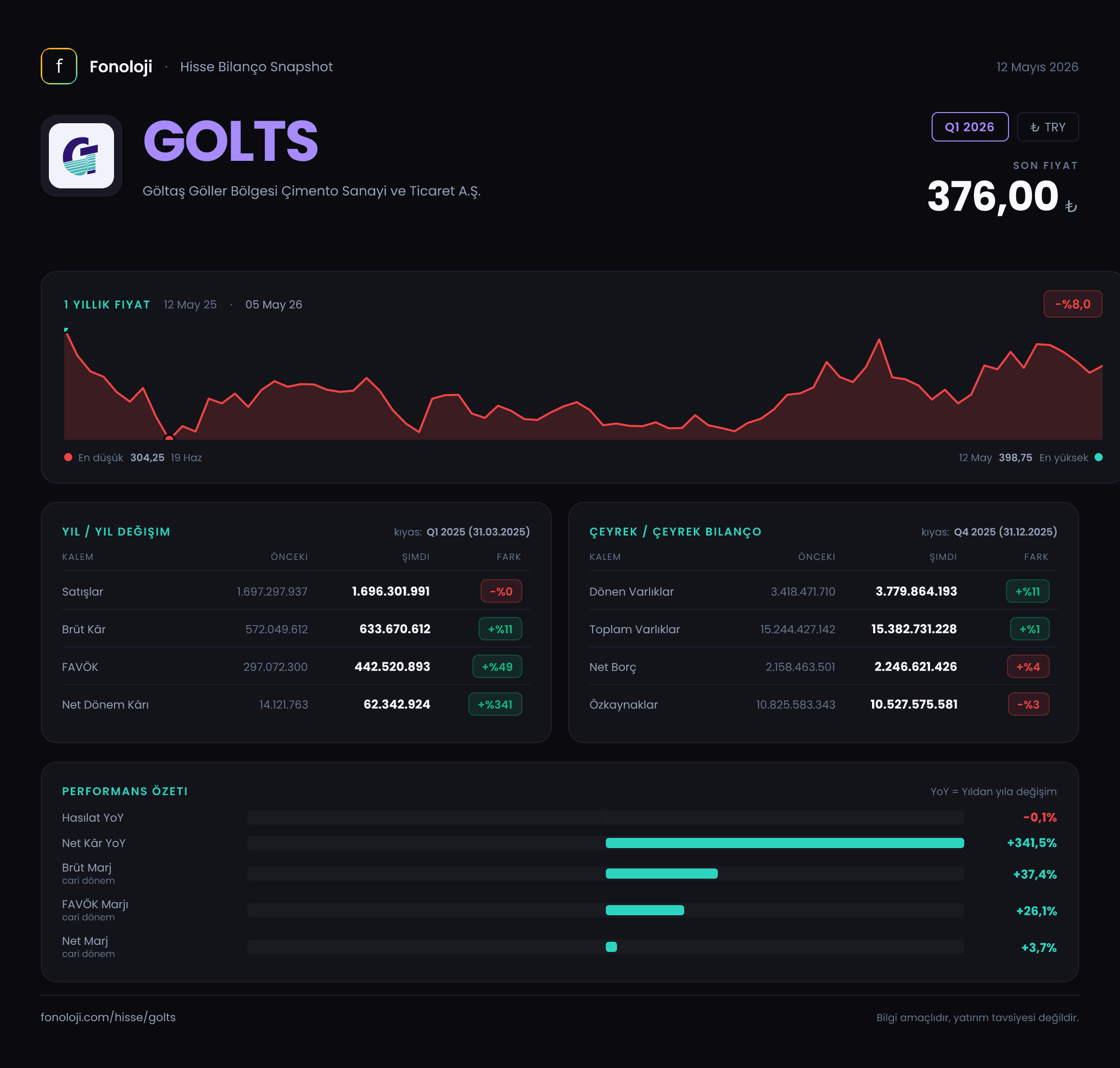This screenshot has width=1120, height=1068.
Task: Click the highest price value 398,75
Action: pos(1015,457)
